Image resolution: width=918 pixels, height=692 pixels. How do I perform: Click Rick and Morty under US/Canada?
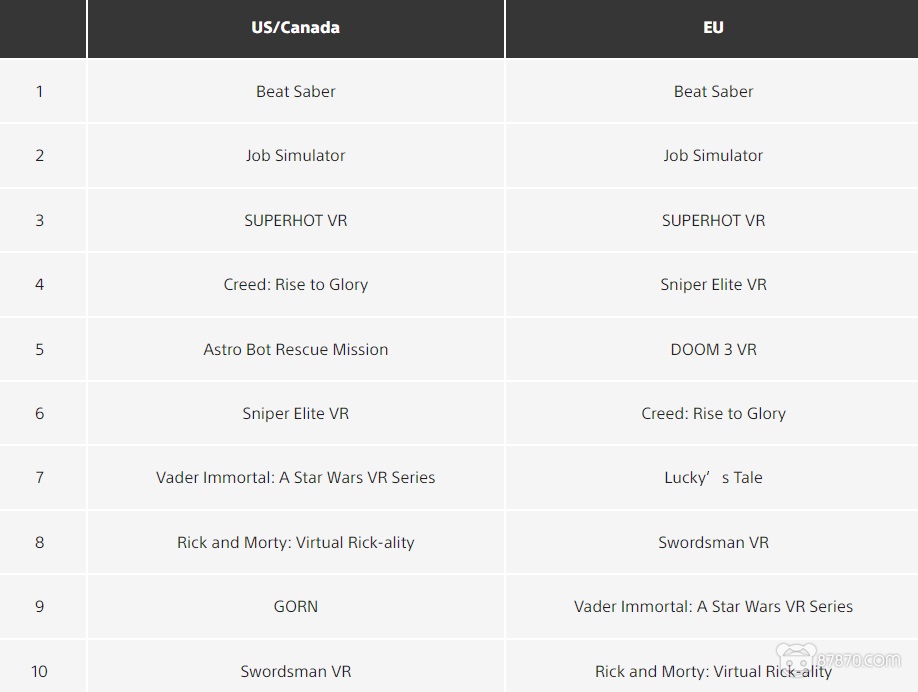tap(295, 542)
